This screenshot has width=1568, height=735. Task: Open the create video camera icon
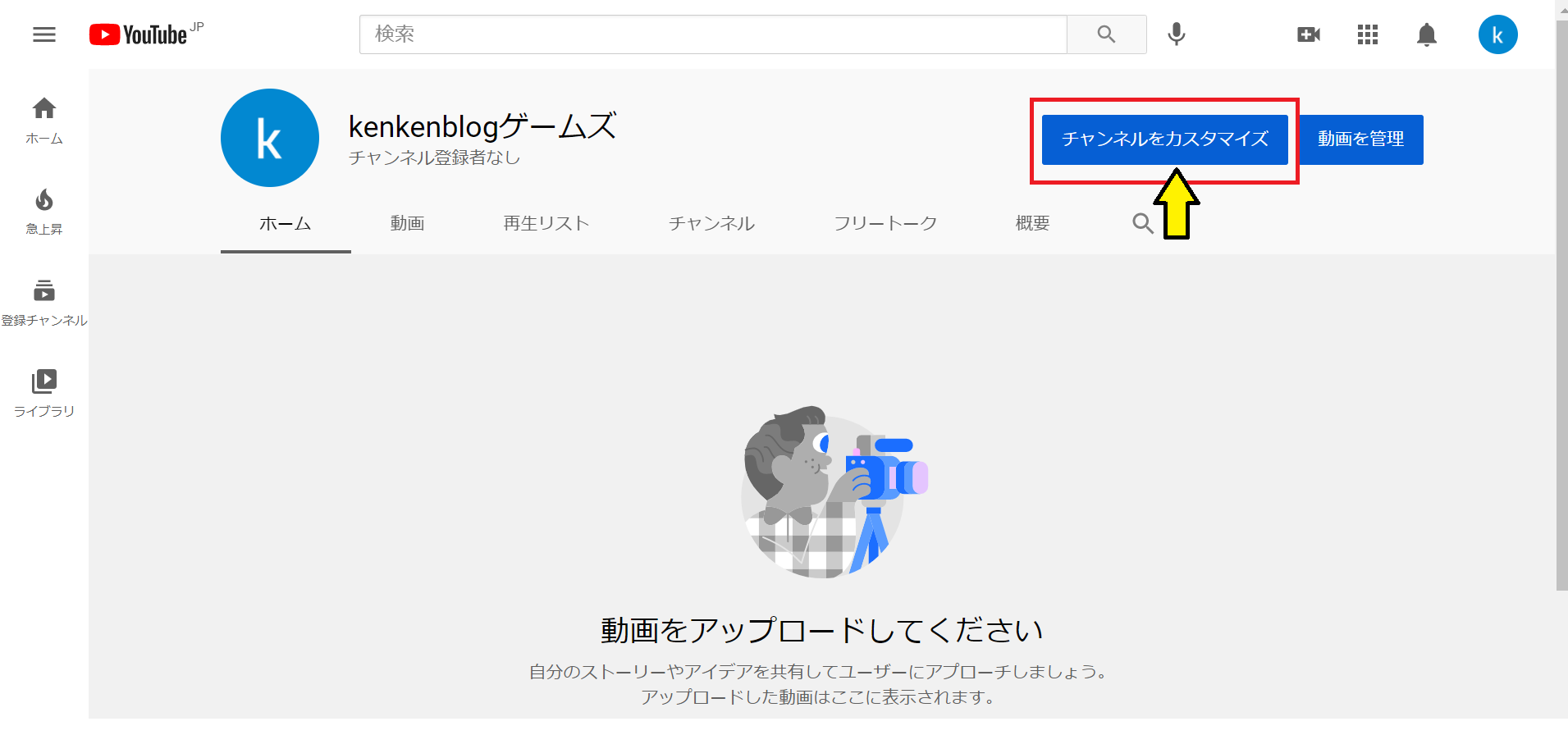(x=1309, y=34)
